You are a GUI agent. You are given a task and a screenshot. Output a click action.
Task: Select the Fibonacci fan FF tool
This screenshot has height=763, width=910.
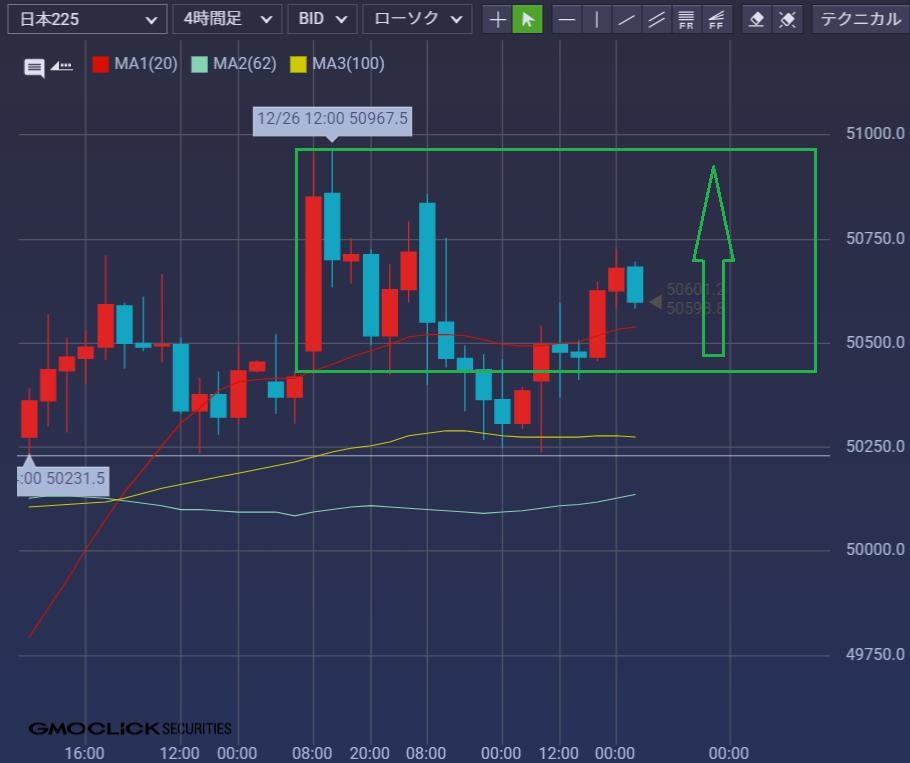(x=717, y=19)
